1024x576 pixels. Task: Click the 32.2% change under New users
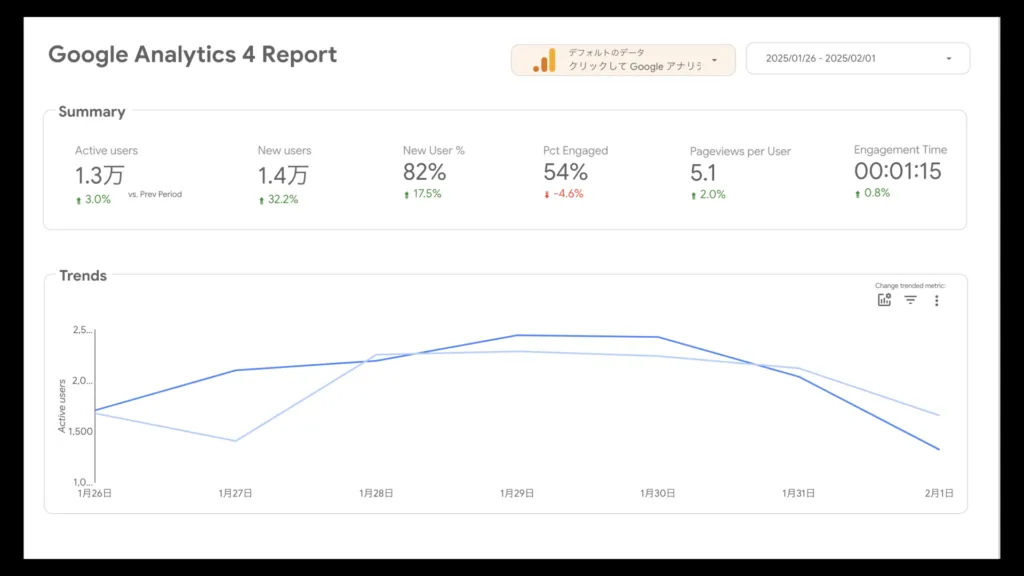pyautogui.click(x=279, y=200)
